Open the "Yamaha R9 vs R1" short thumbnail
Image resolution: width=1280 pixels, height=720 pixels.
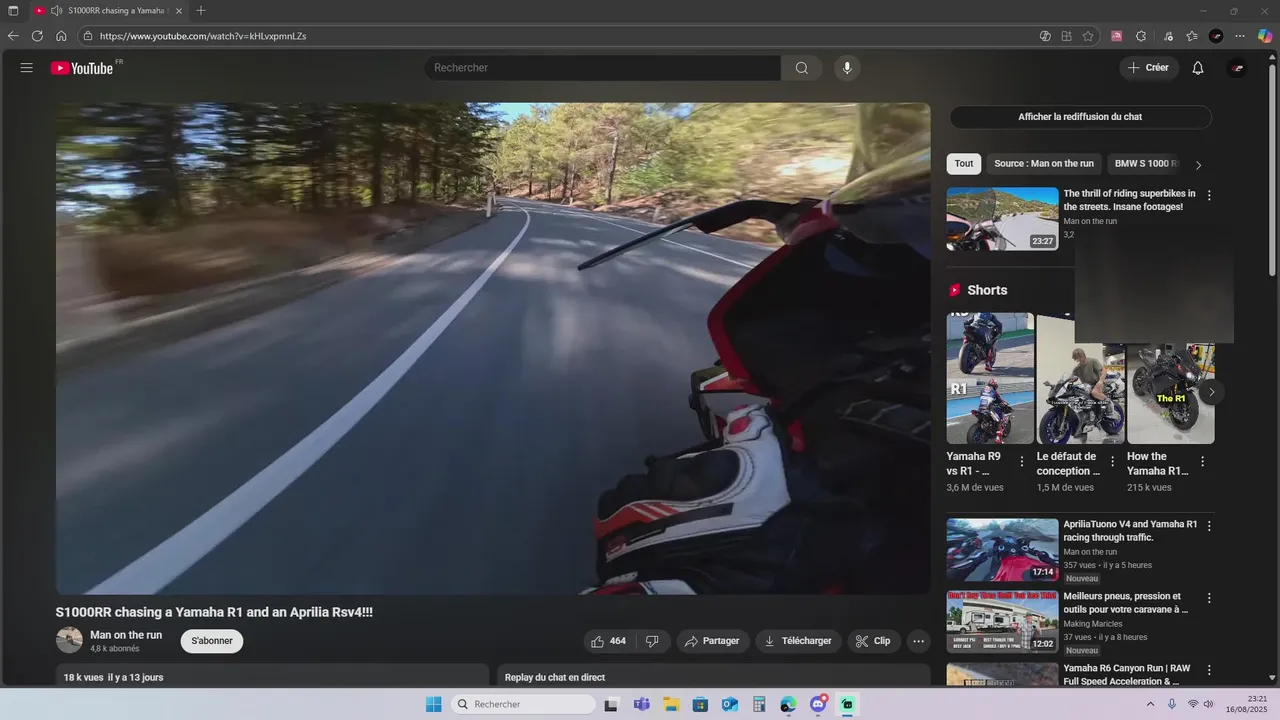[x=990, y=378]
